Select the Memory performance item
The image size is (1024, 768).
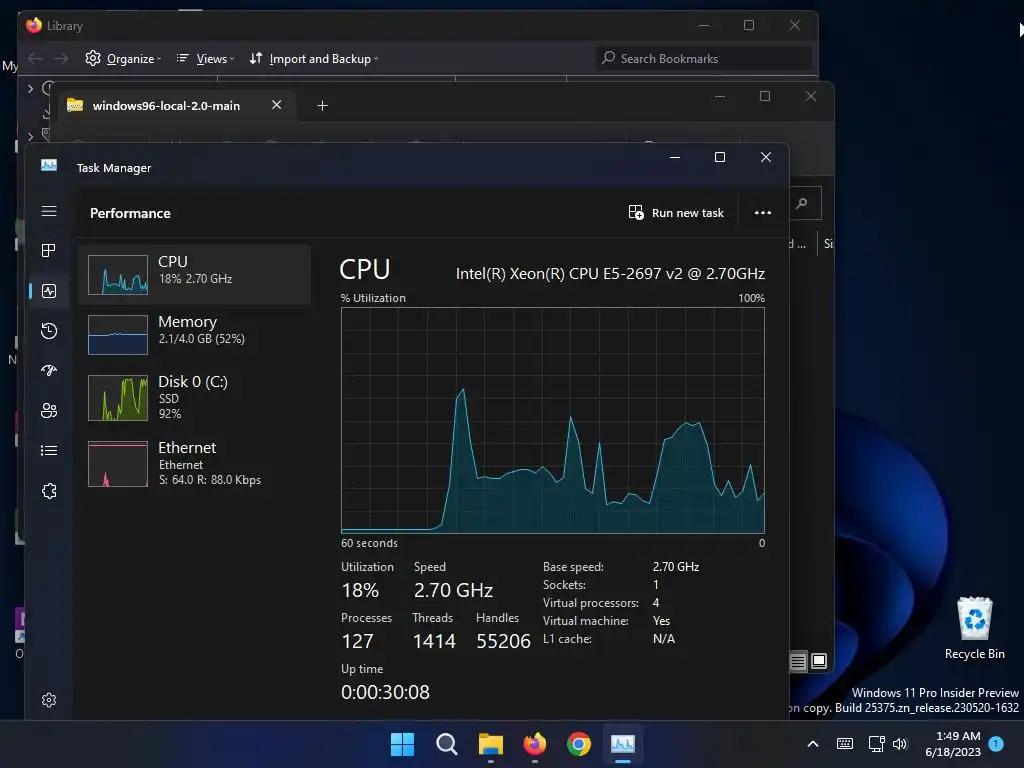(x=194, y=334)
